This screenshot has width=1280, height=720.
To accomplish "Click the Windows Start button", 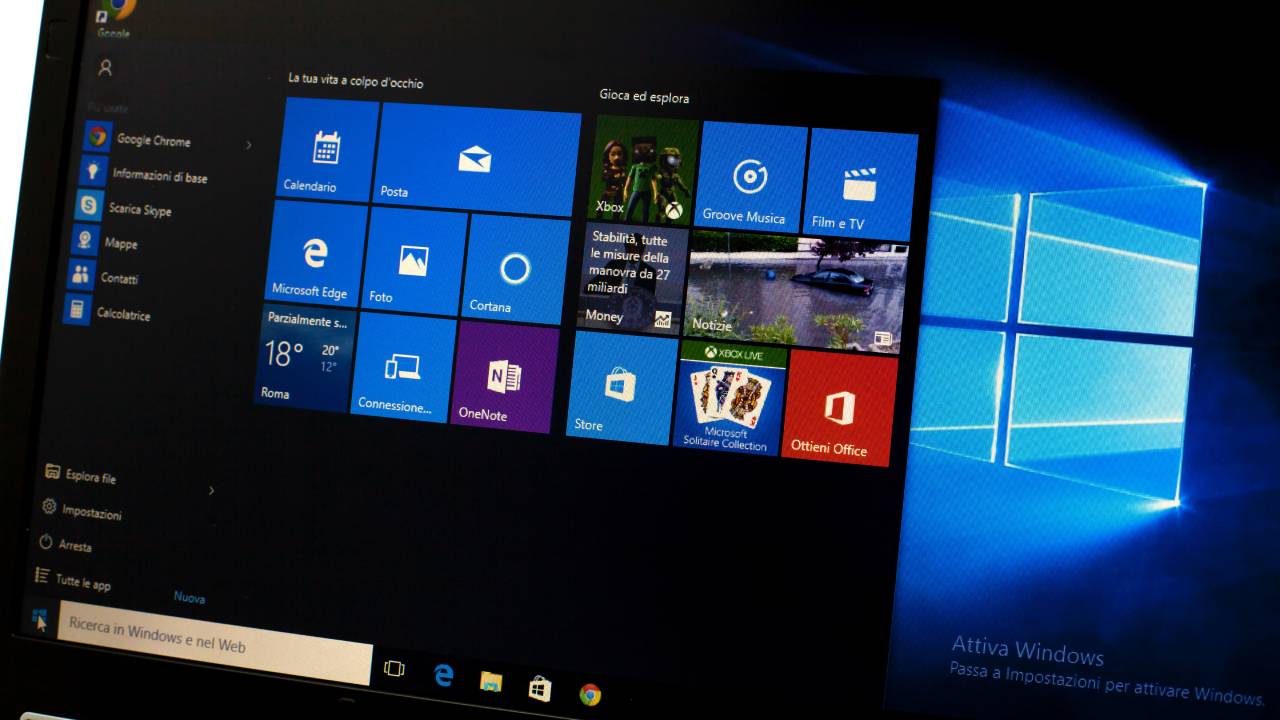I will [x=39, y=618].
